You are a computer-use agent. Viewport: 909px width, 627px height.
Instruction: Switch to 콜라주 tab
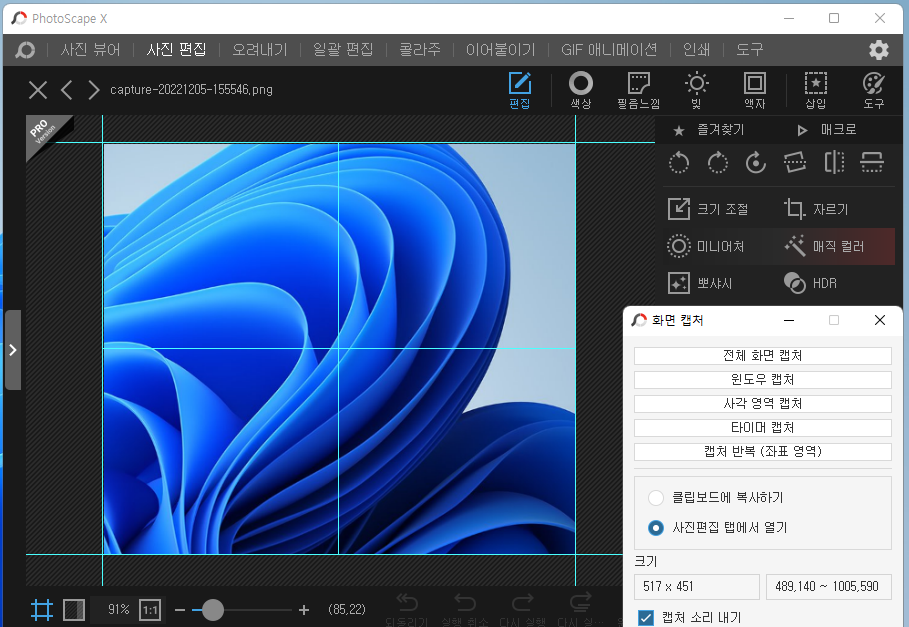[x=420, y=50]
